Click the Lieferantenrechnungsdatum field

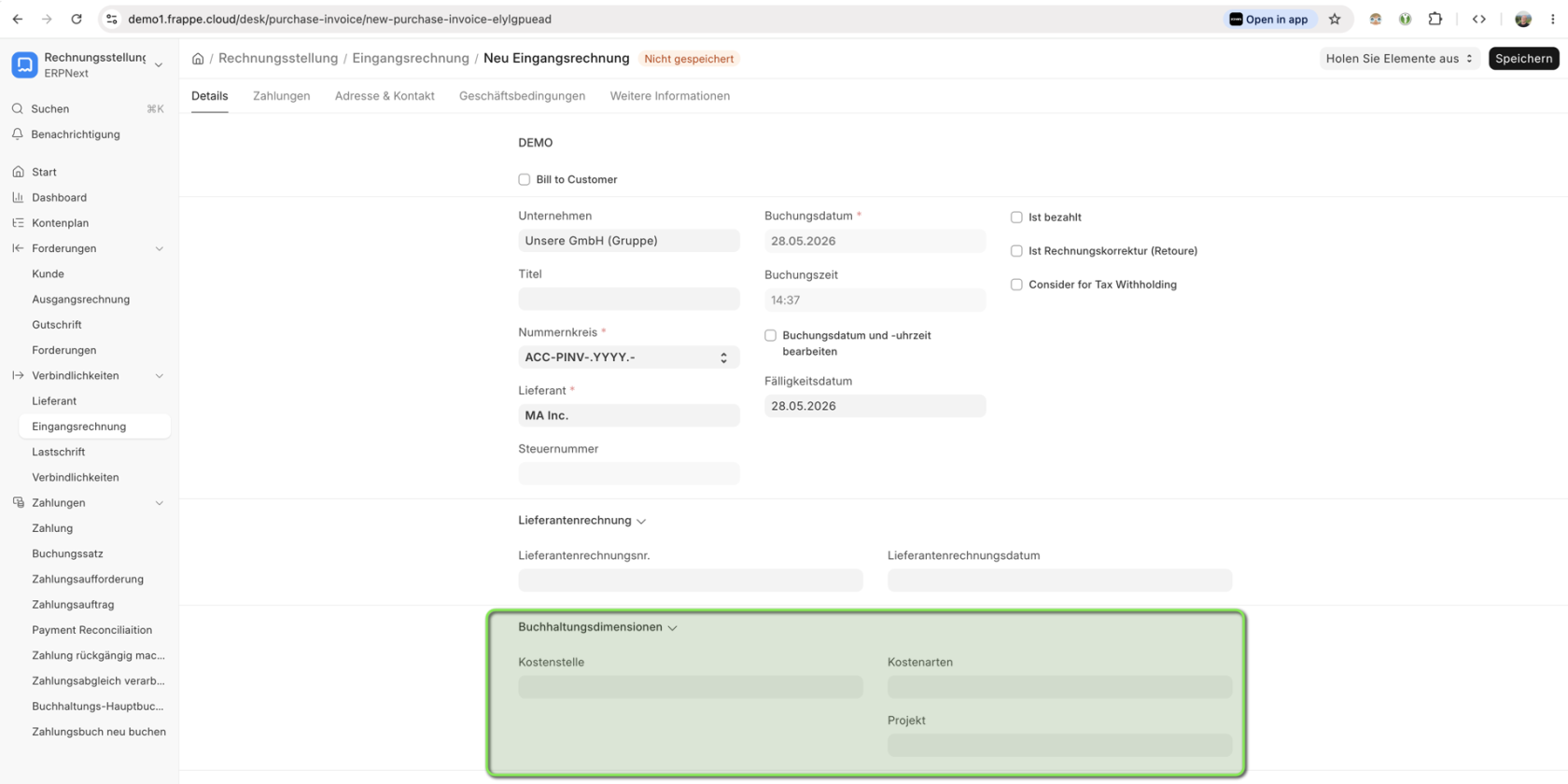[1059, 580]
